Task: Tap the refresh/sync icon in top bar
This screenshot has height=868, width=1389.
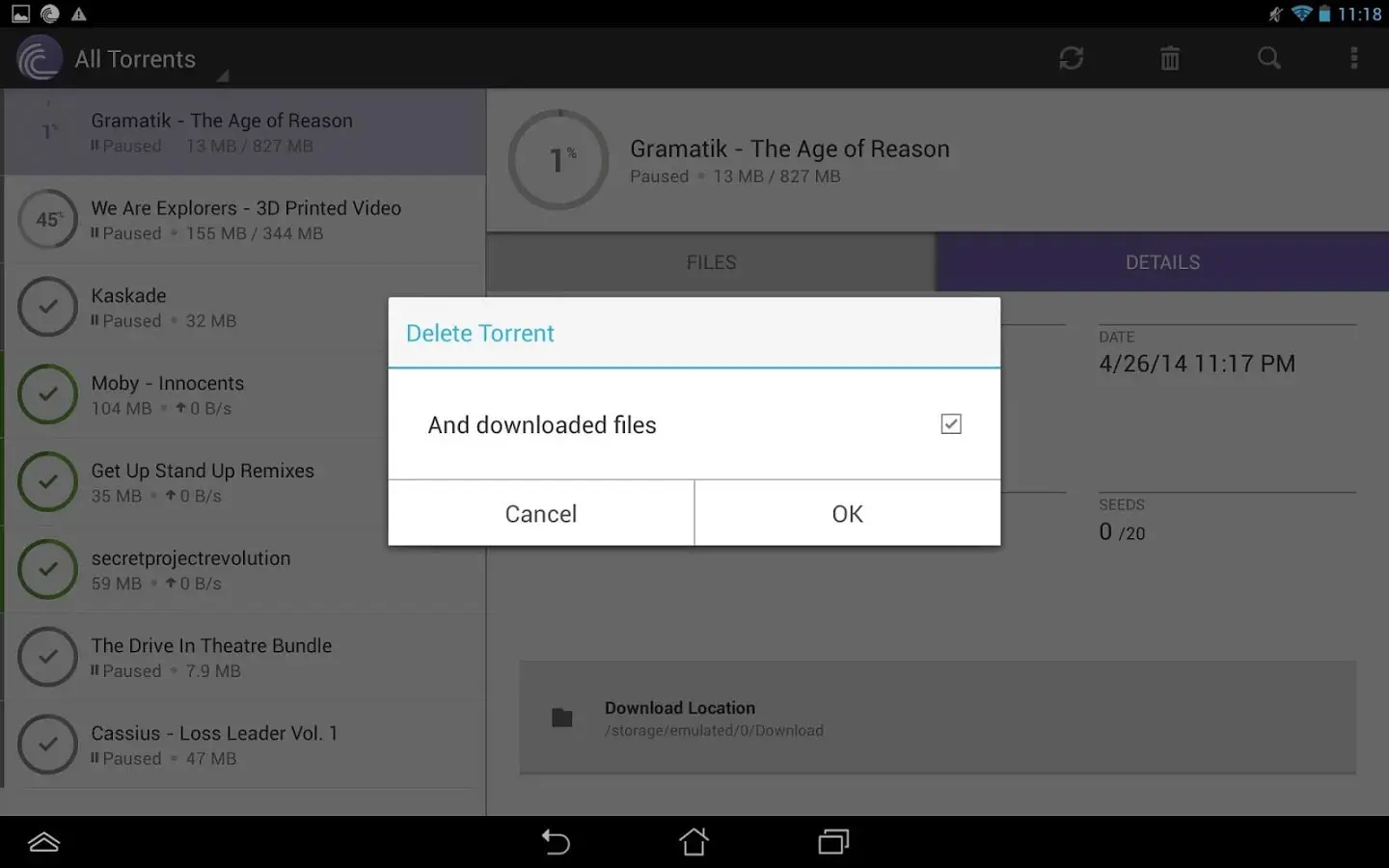Action: 1071,59
